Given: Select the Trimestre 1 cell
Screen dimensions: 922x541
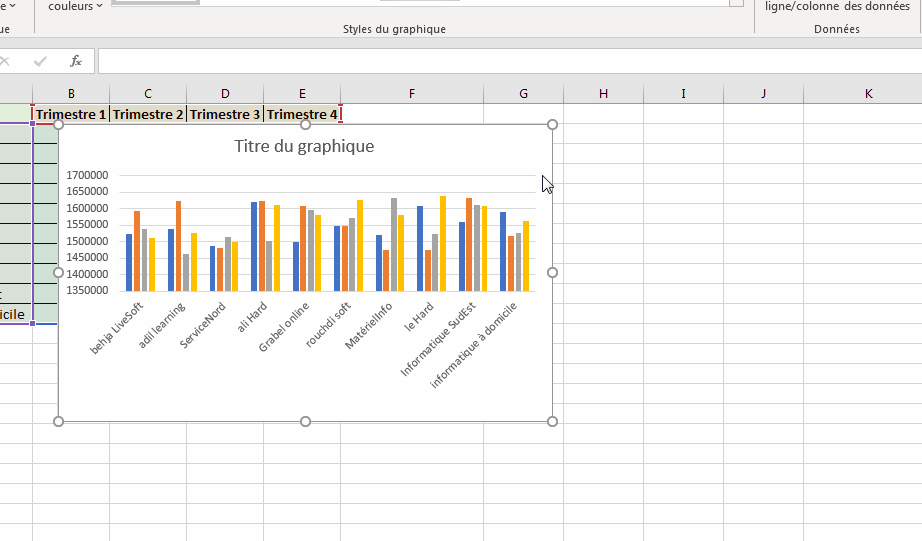Looking at the screenshot, I should point(71,114).
